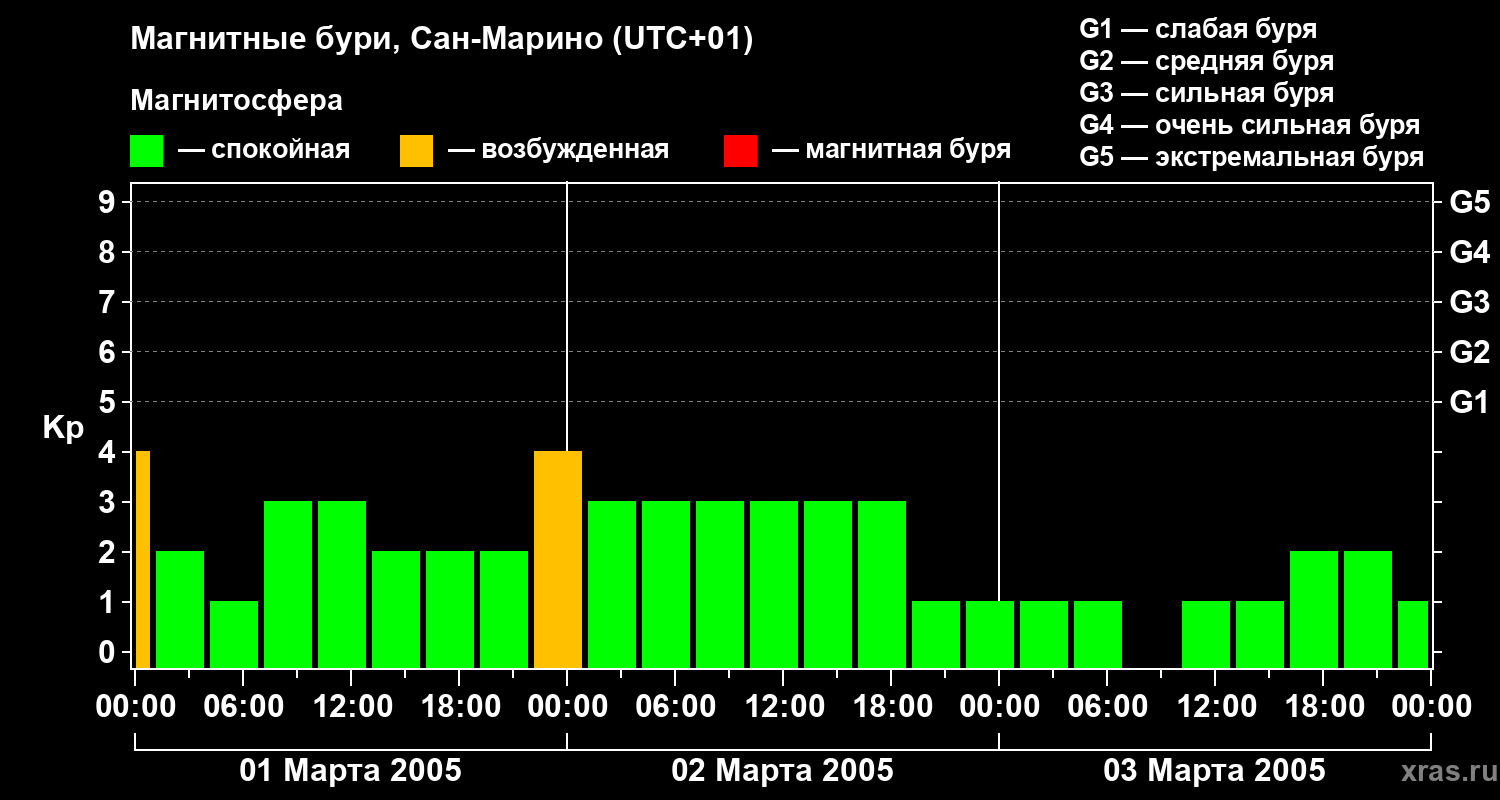Click the 'Kp' y-axis label

[63, 428]
